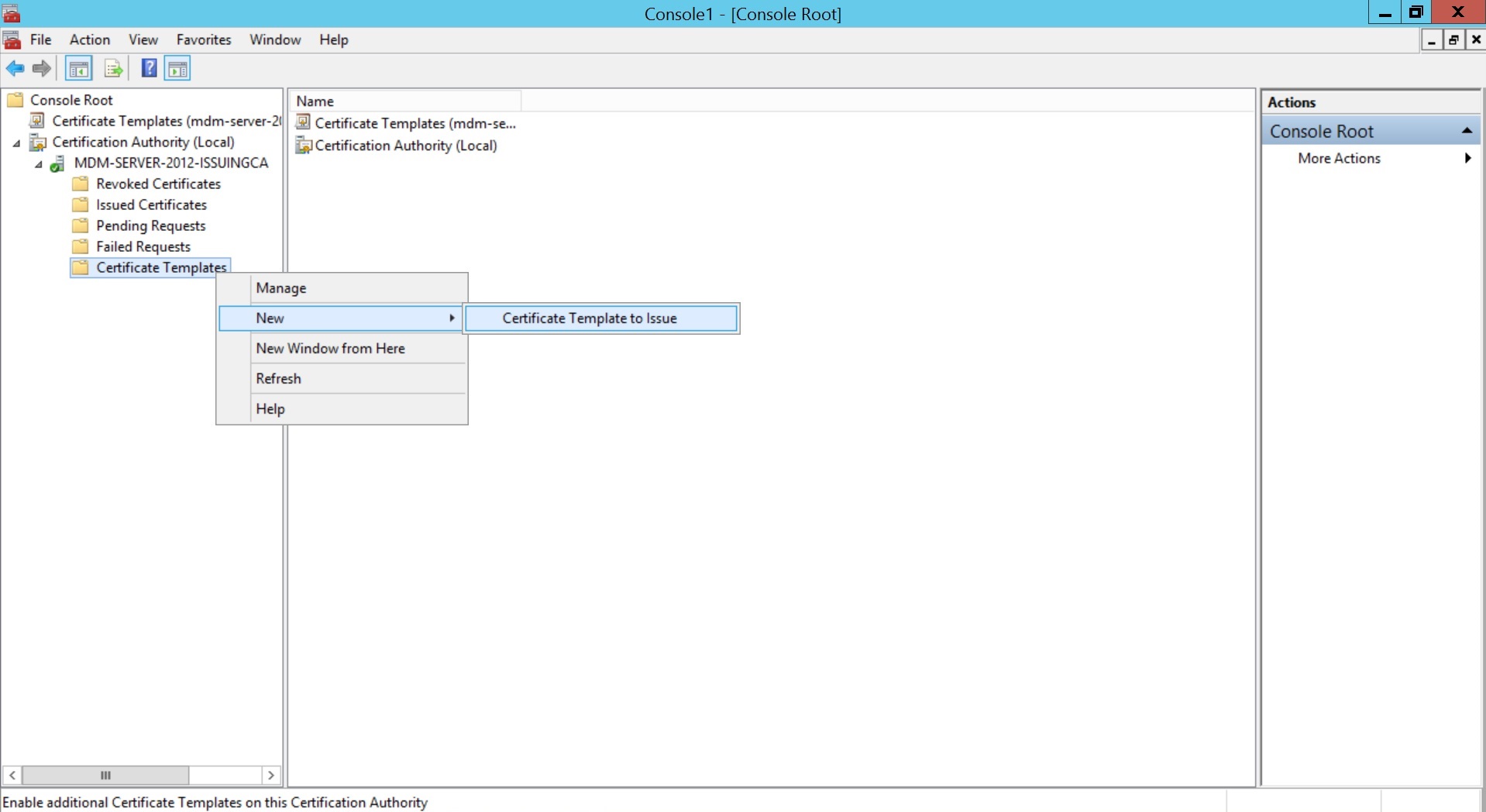1486x812 pixels.
Task: Collapse the Console Root section in Actions pane
Action: point(1467,130)
